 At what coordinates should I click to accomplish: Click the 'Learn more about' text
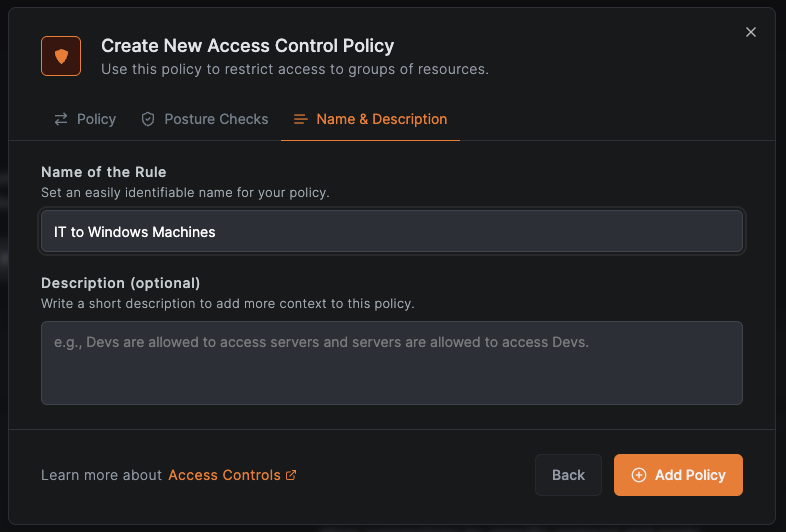[102, 475]
